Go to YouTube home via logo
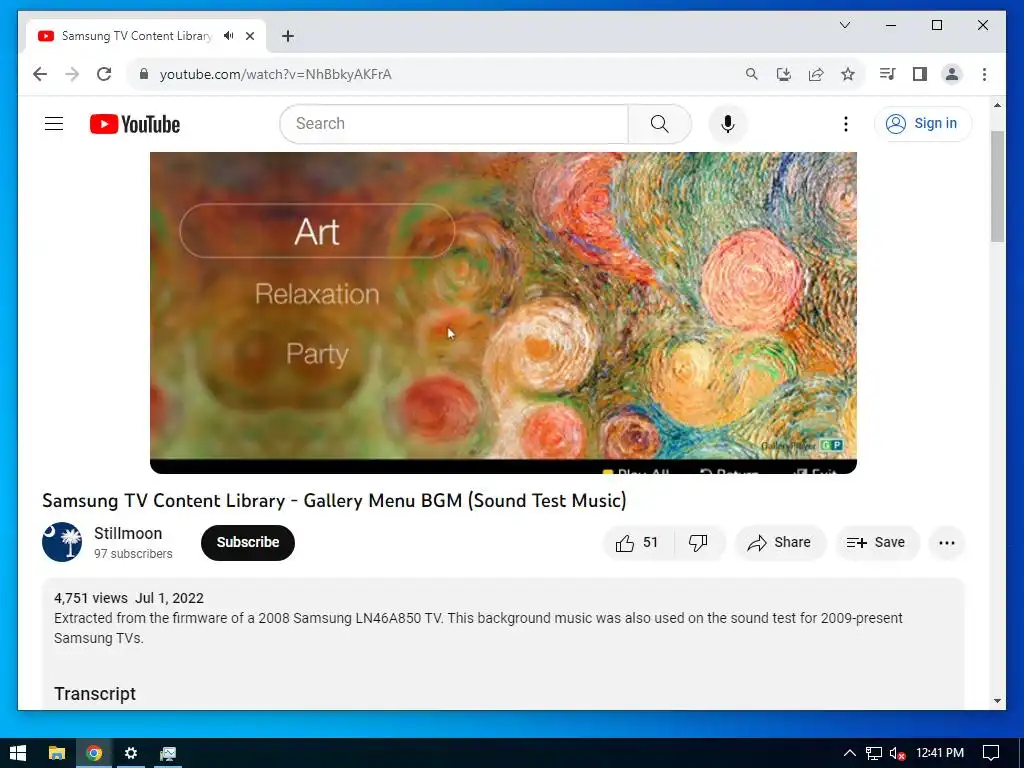 pos(135,124)
